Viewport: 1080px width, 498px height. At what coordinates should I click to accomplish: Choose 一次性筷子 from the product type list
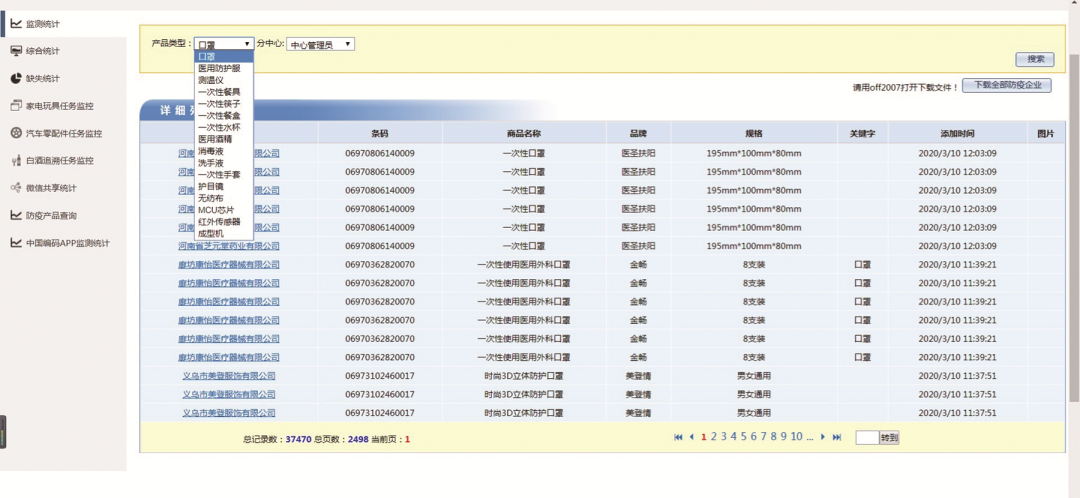coord(224,103)
